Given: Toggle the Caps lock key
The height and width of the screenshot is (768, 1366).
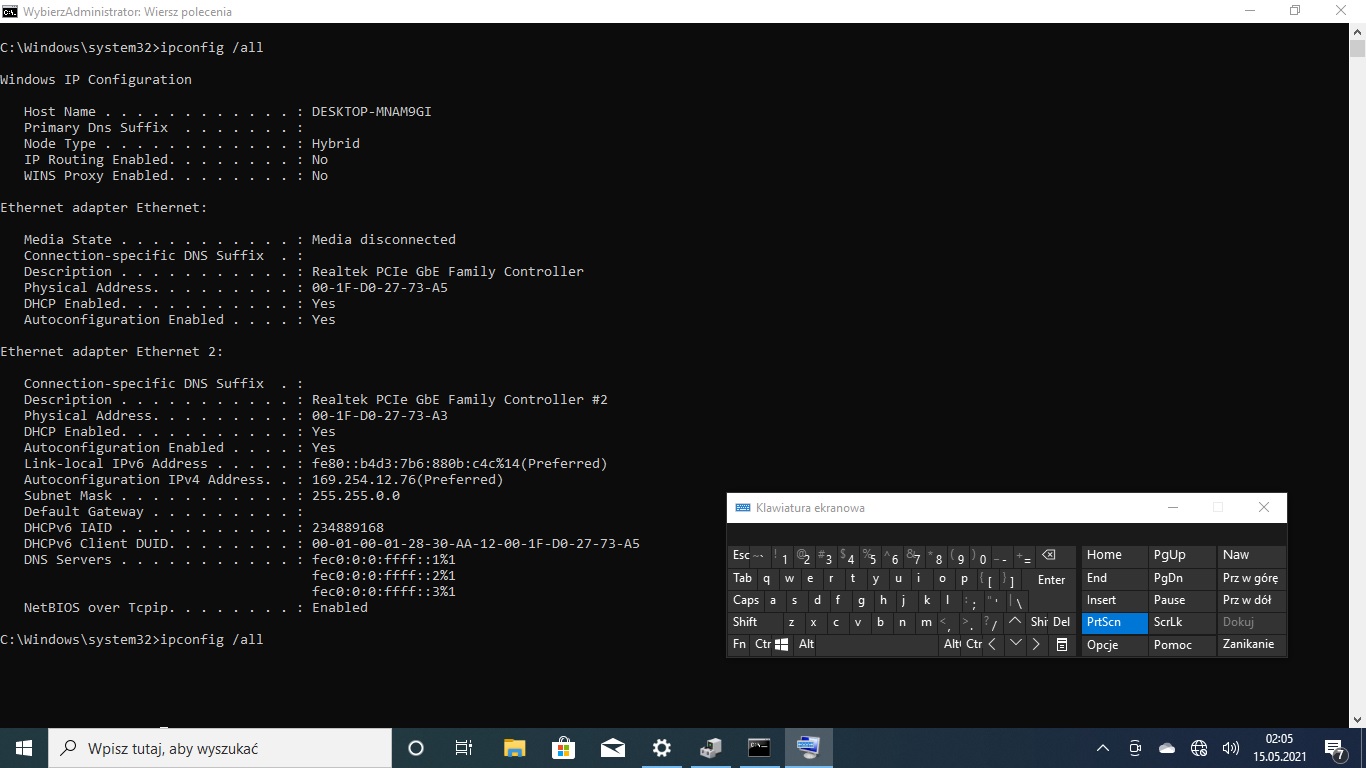Looking at the screenshot, I should 746,600.
